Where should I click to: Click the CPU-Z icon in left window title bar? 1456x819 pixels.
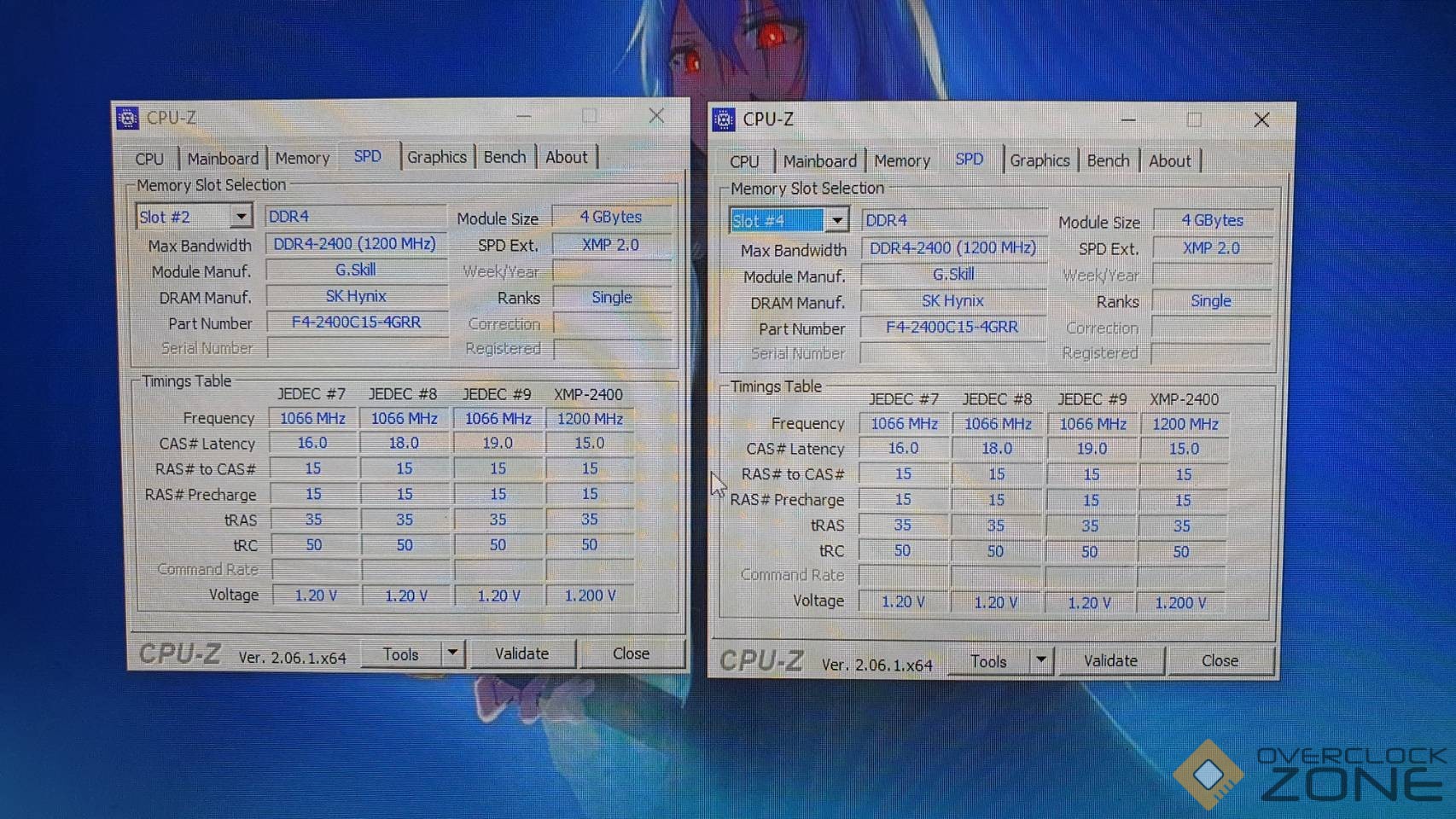pos(127,118)
